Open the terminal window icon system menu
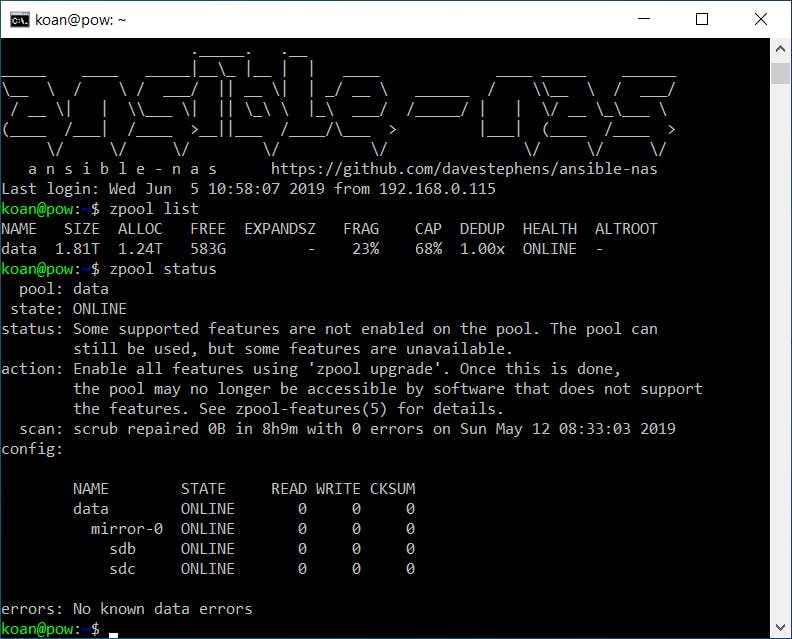Screen dimensions: 792x639 (x=19, y=20)
